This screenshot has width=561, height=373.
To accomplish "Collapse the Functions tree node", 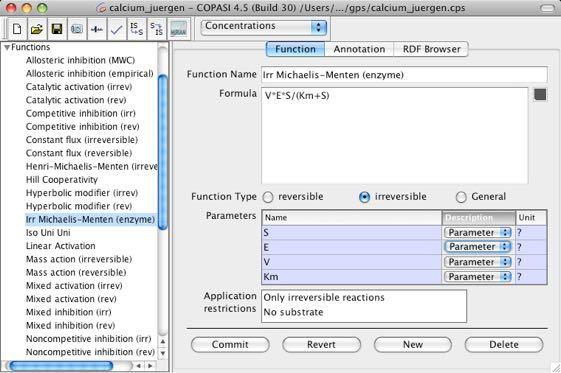I will 7,47.
